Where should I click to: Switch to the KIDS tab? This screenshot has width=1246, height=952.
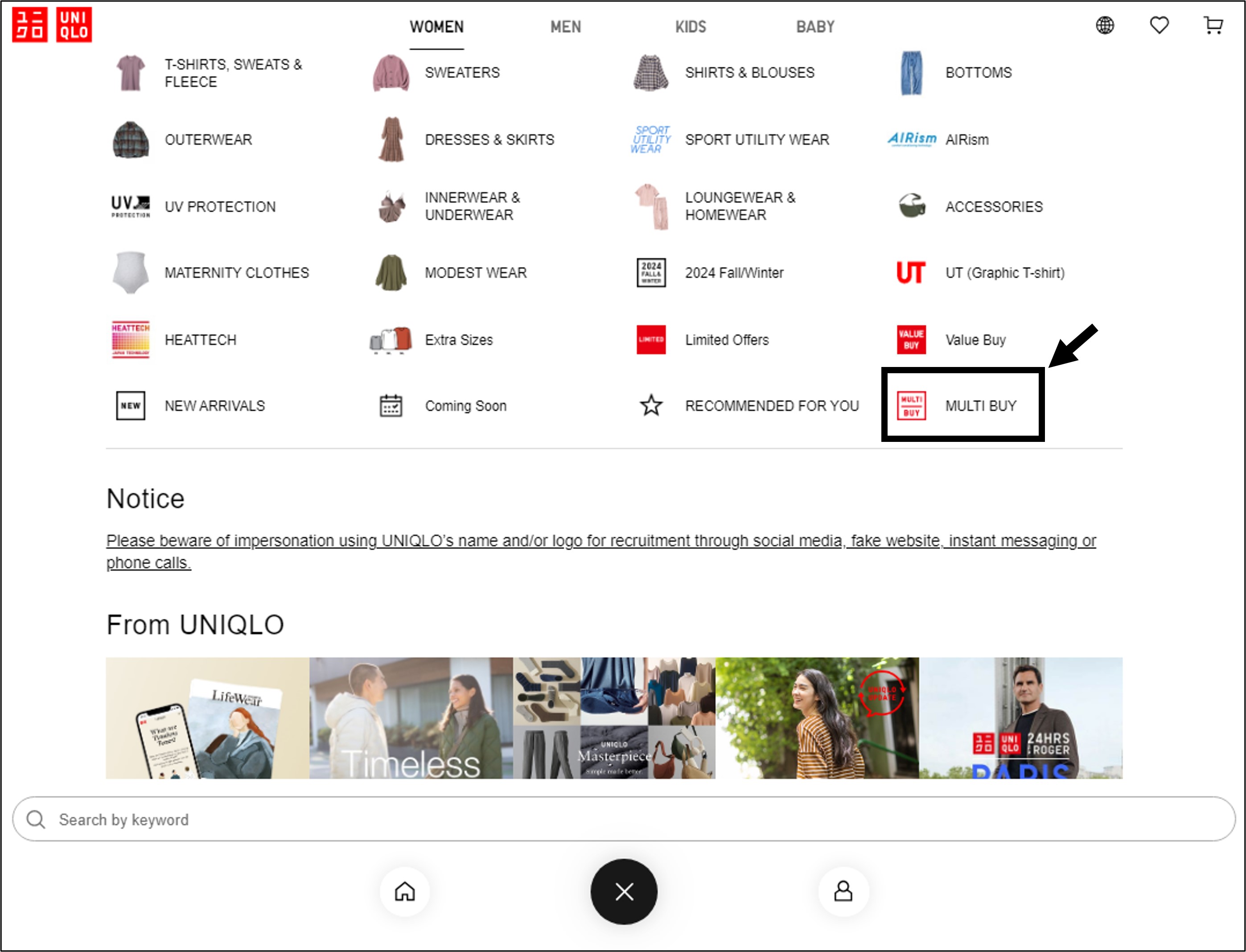point(690,27)
